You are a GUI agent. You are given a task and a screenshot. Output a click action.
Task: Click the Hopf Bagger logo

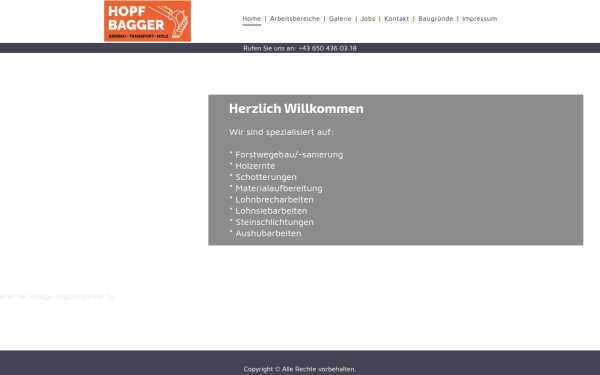click(147, 21)
